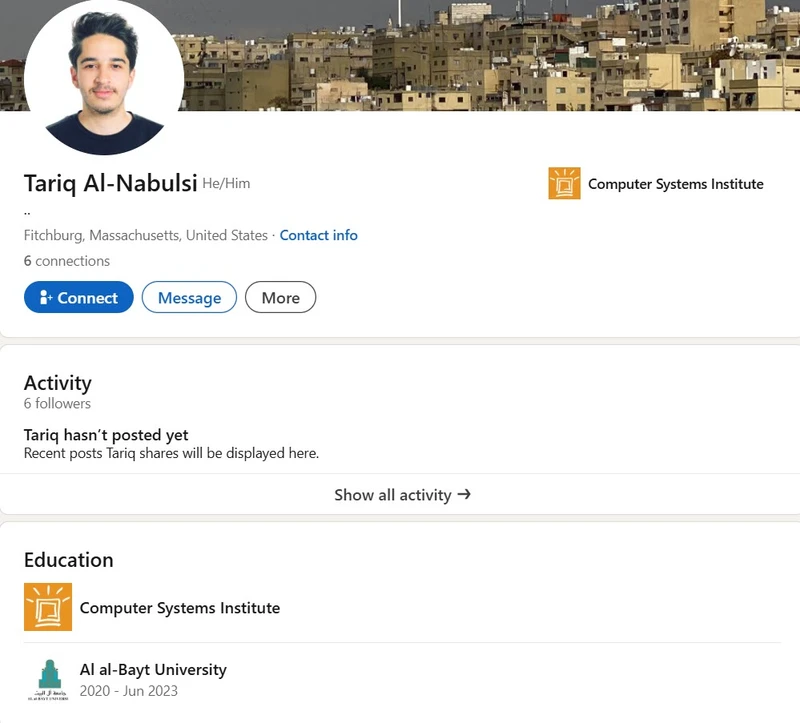Open the 6 followers list
This screenshot has height=723, width=800.
coord(57,404)
